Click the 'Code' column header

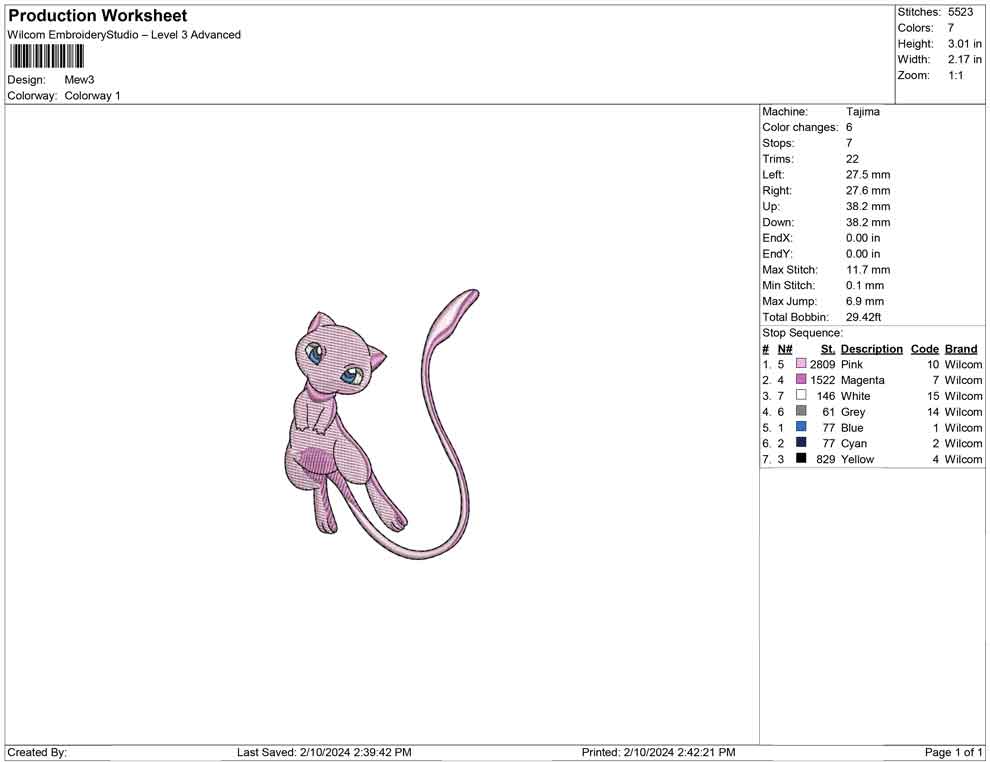point(925,349)
